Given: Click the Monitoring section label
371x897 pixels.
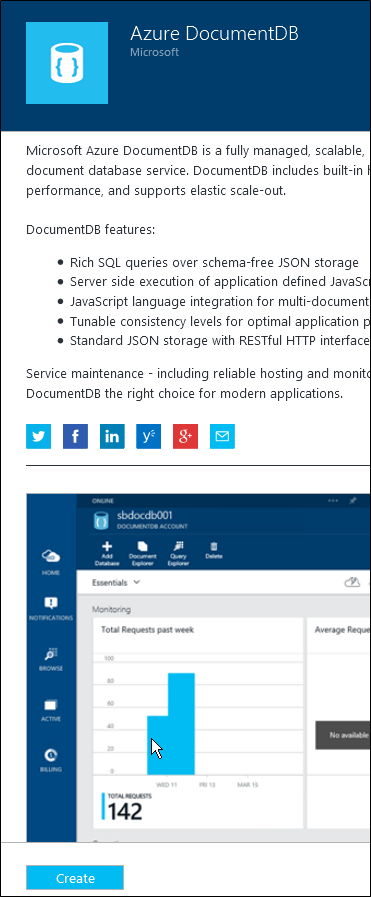Looking at the screenshot, I should (x=111, y=609).
